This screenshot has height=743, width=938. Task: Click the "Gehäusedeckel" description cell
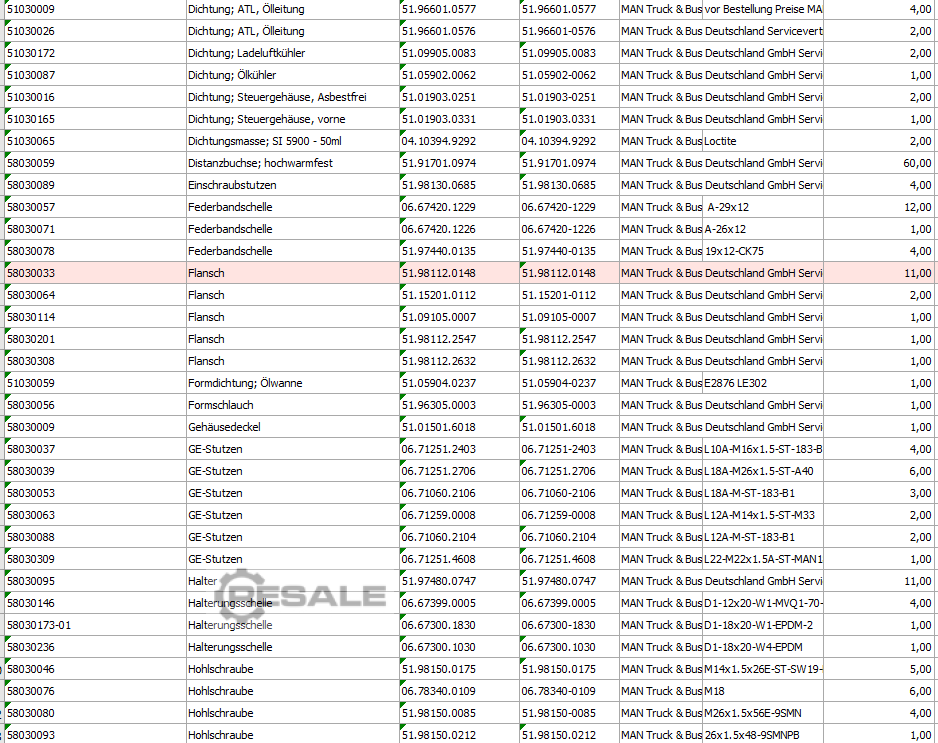[x=224, y=427]
